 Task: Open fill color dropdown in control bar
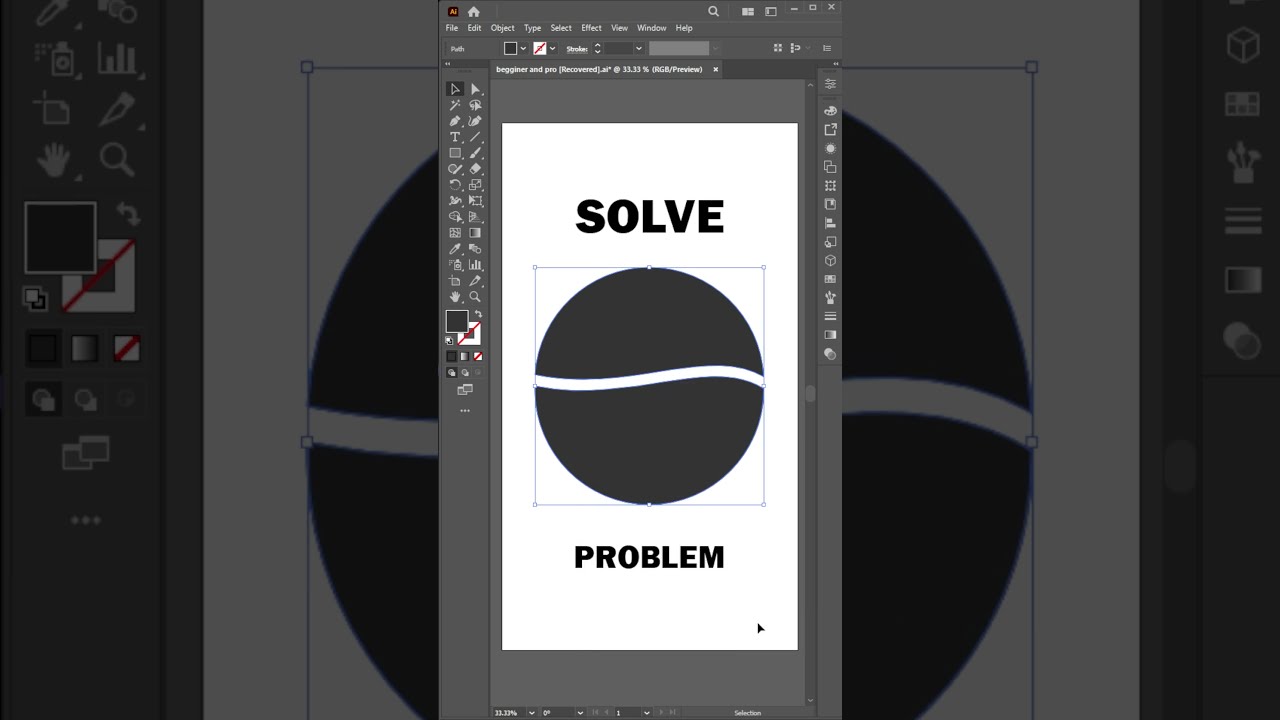pos(523,48)
